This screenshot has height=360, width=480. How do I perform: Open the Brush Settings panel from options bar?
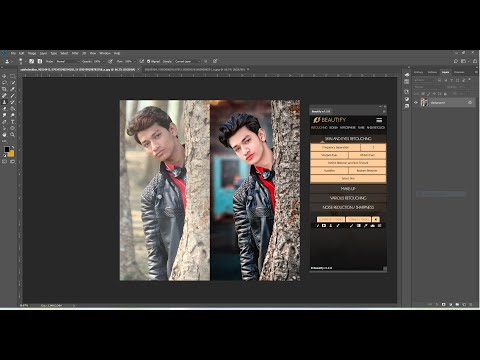click(x=31, y=61)
